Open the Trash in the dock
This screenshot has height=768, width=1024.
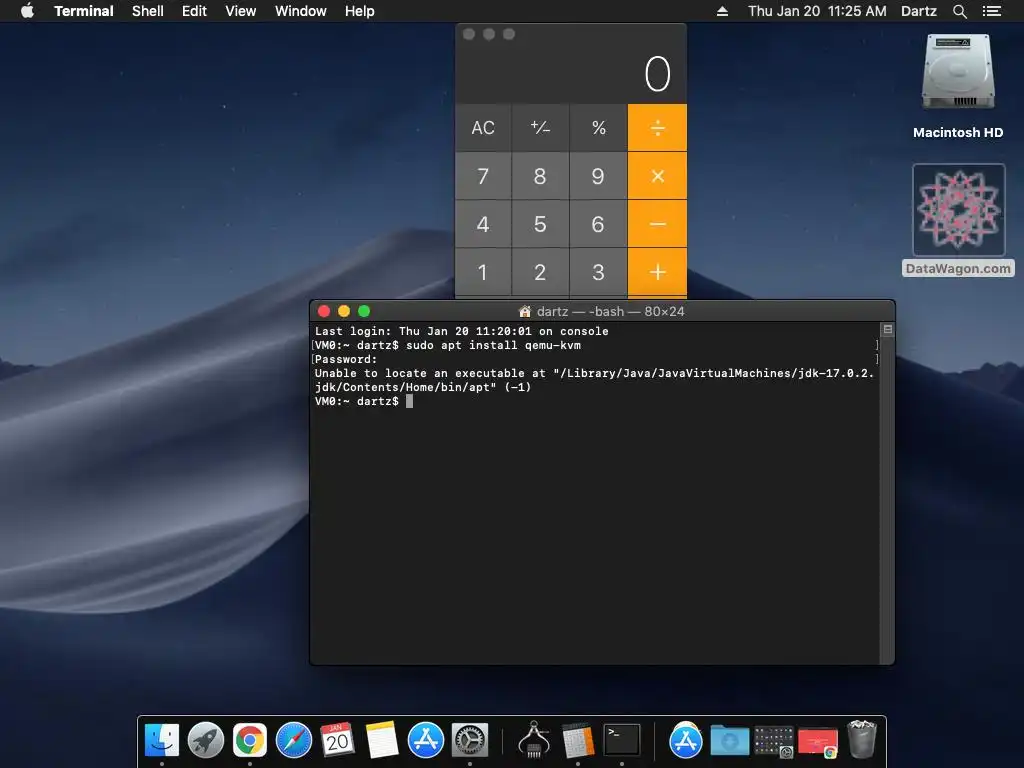pos(862,739)
